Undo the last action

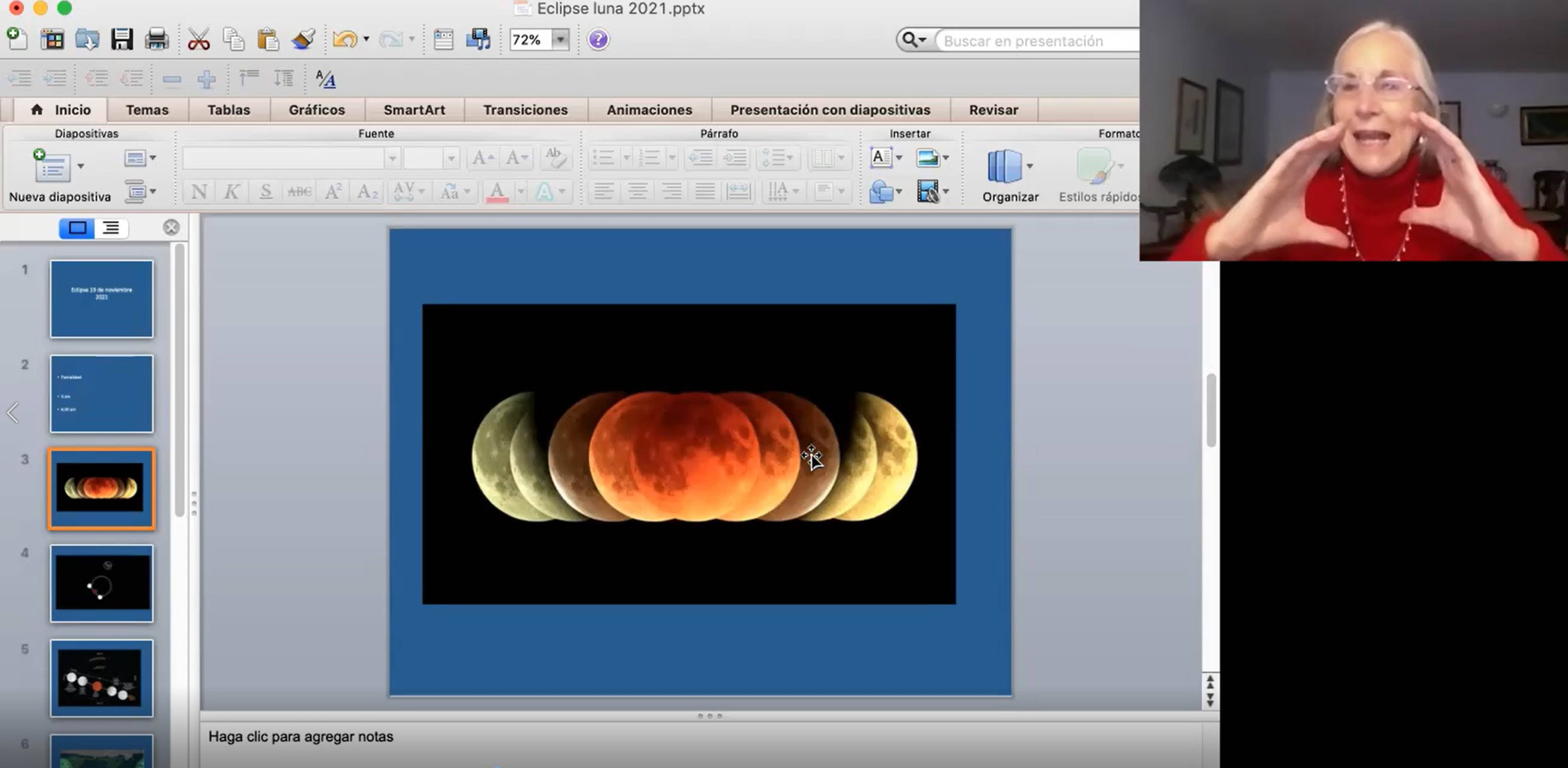(344, 40)
